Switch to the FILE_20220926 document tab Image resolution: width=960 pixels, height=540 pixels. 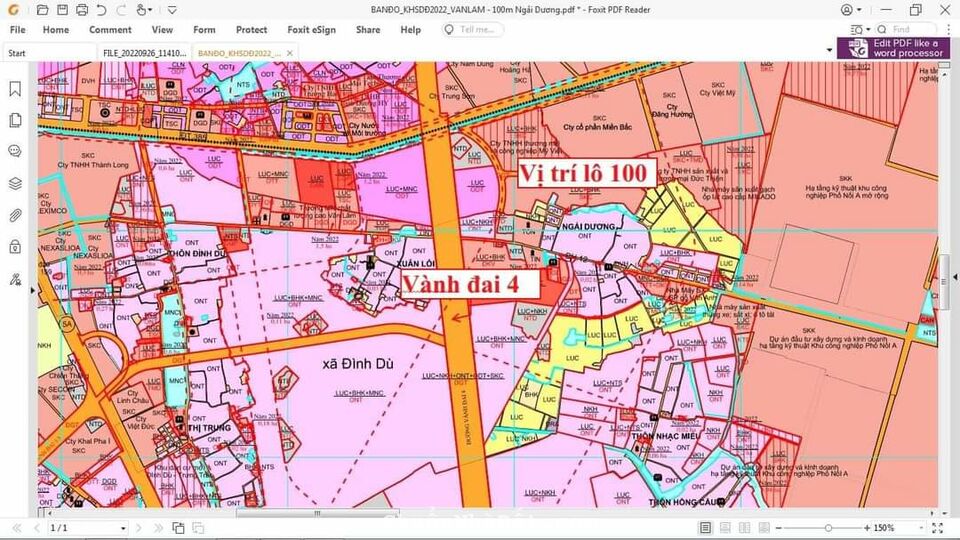click(142, 52)
